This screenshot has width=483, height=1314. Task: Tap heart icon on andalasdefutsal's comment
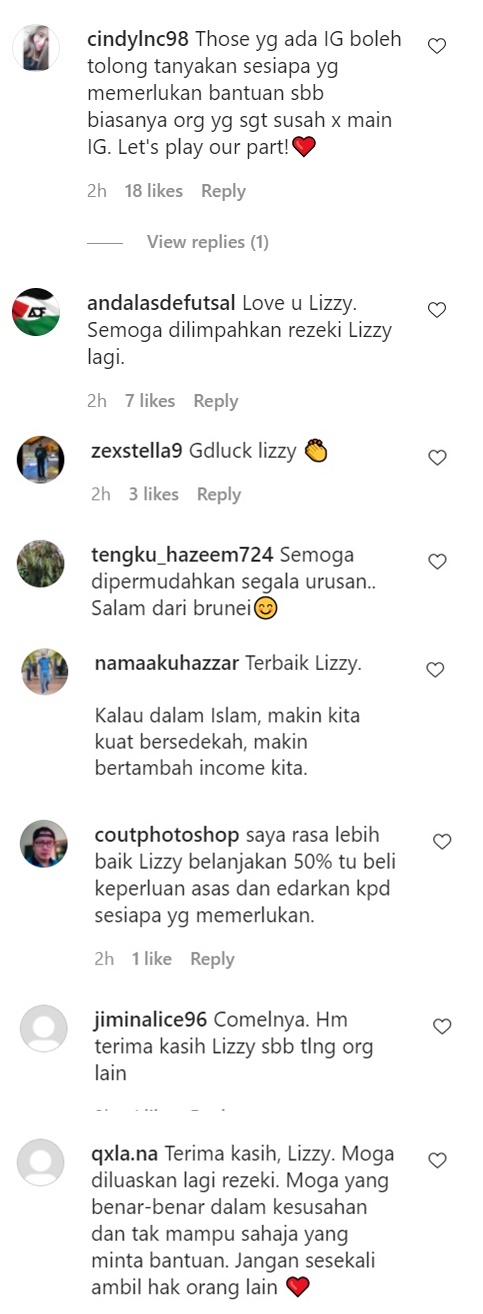pyautogui.click(x=436, y=310)
